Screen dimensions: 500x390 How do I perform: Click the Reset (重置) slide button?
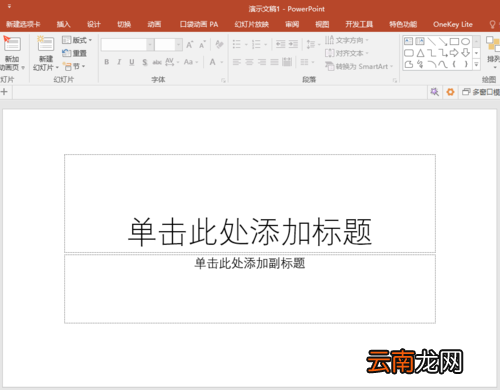(x=75, y=53)
